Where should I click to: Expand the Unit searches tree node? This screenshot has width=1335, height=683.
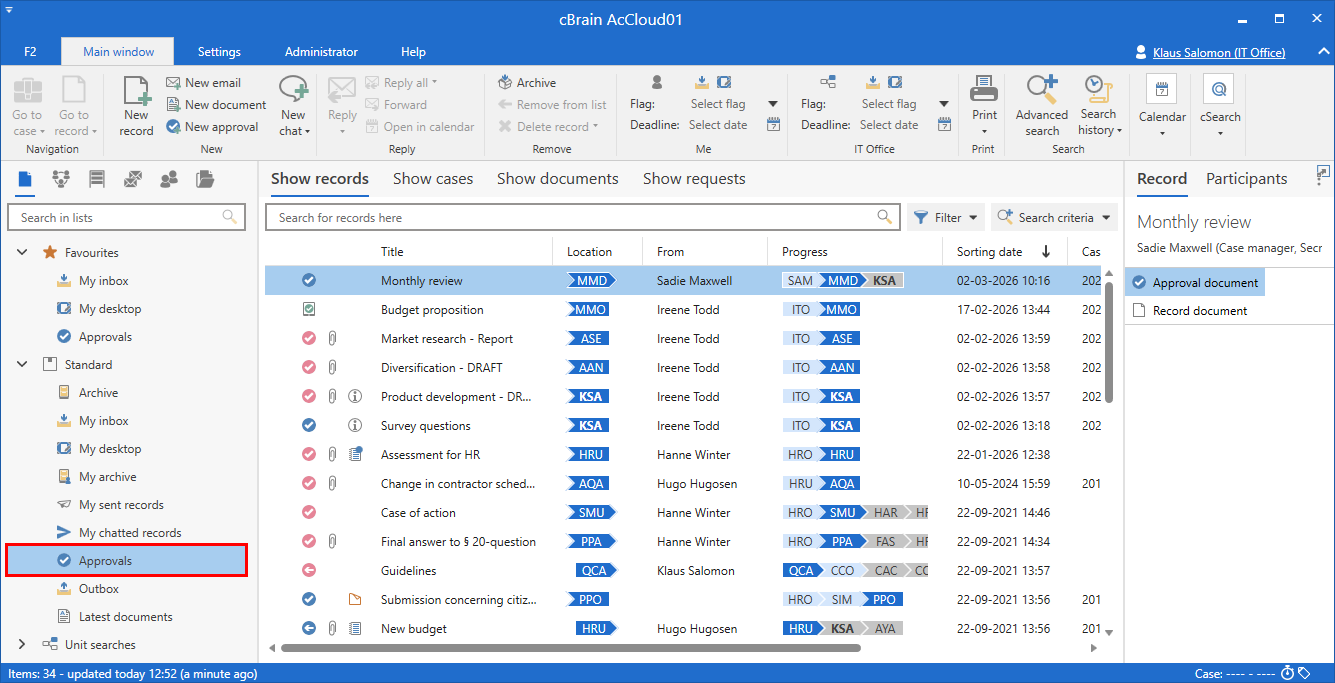click(x=22, y=645)
